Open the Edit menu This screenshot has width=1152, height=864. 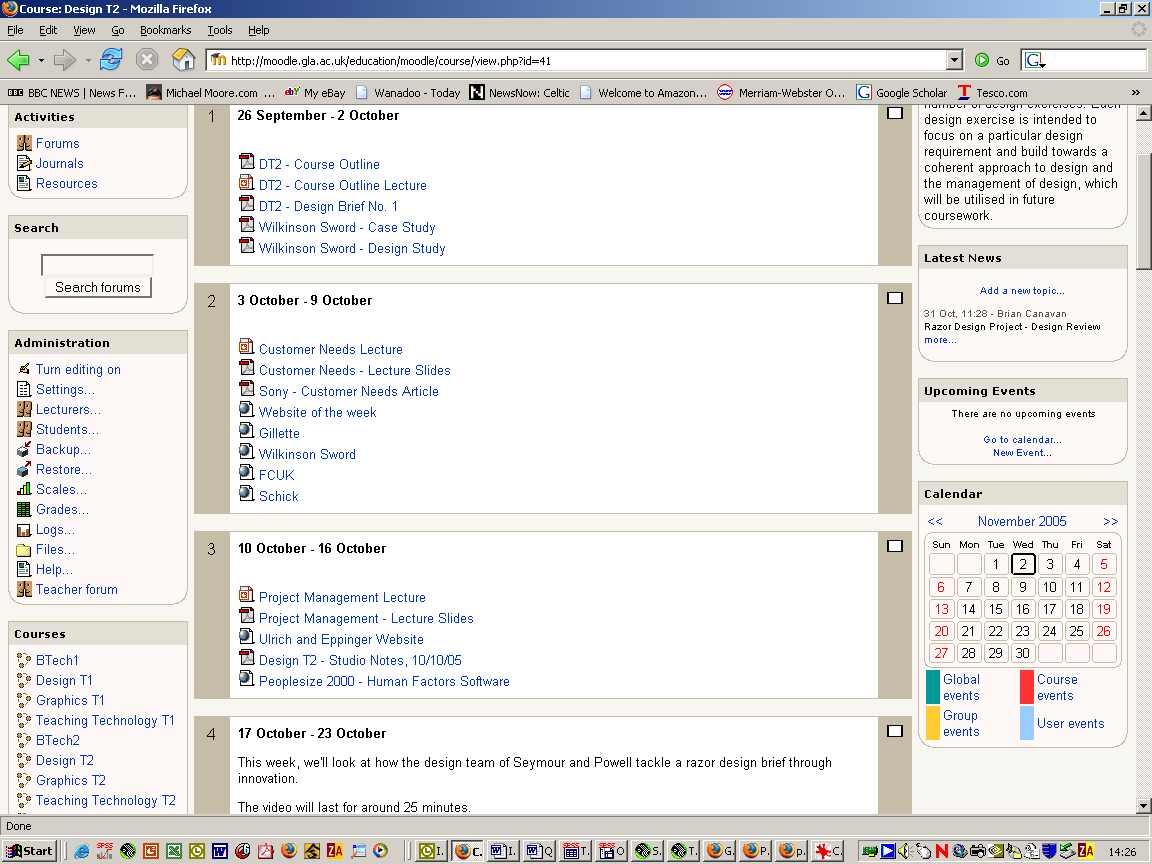pos(48,30)
